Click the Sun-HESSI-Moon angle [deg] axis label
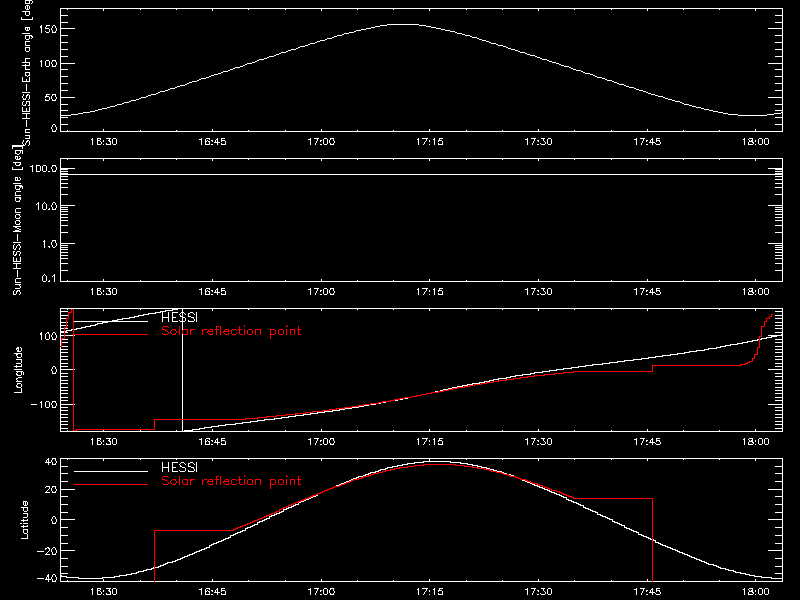The width and height of the screenshot is (800, 600). coord(18,220)
